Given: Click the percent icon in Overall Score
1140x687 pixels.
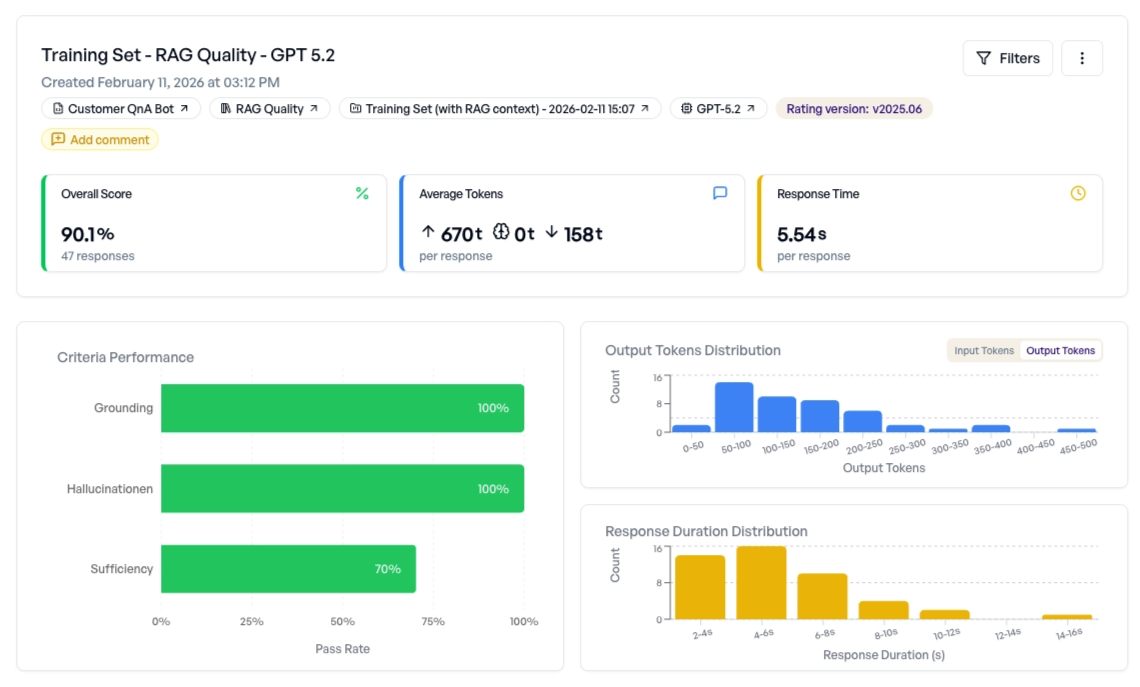Looking at the screenshot, I should pyautogui.click(x=362, y=193).
